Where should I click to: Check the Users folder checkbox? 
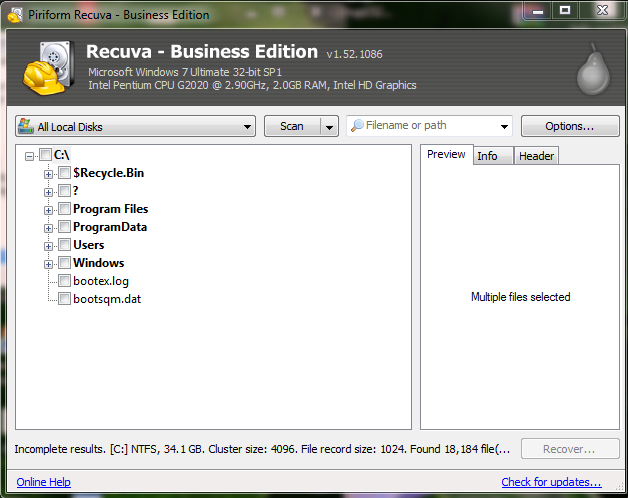[x=64, y=244]
